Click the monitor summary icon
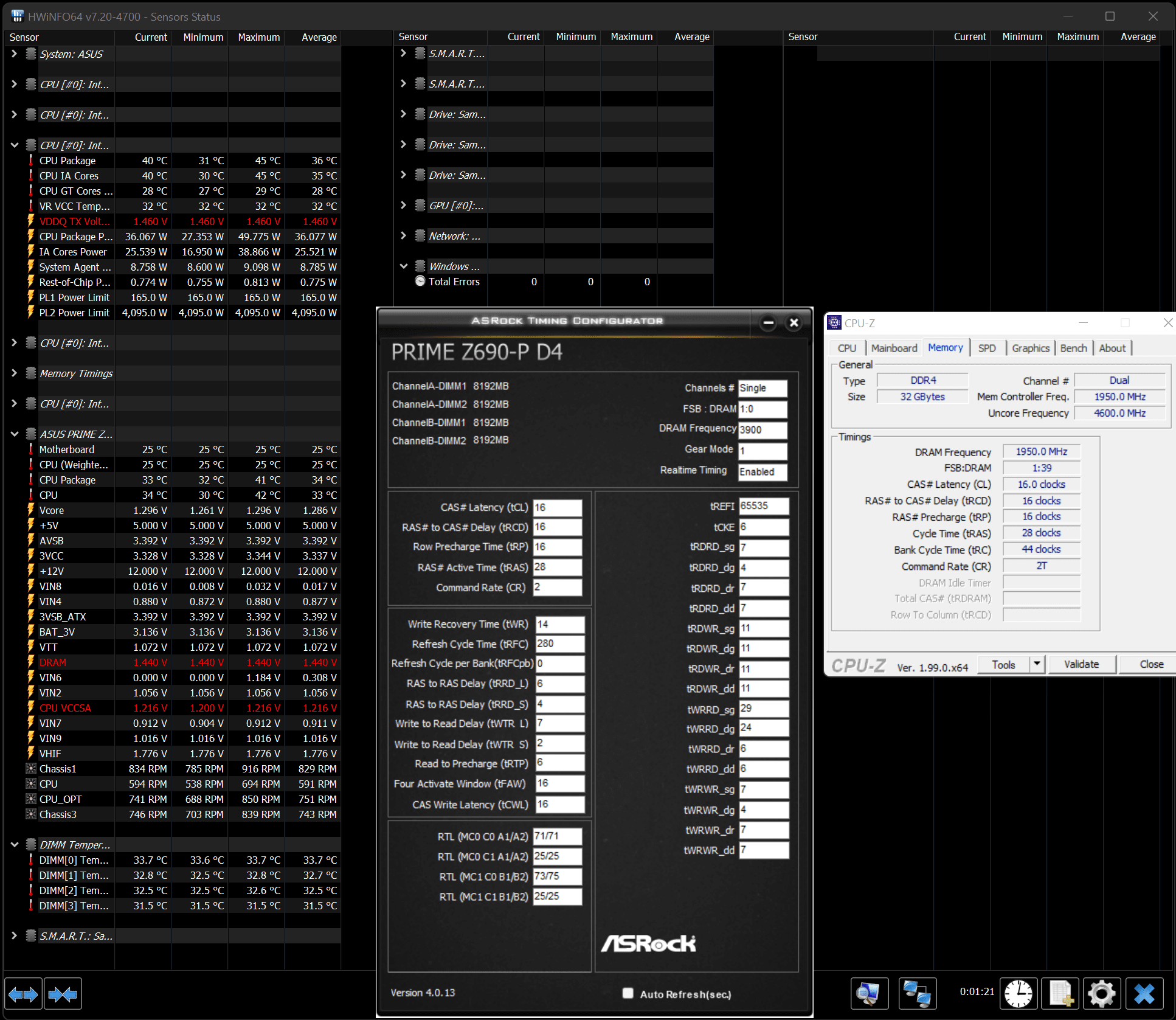The height and width of the screenshot is (1020, 1176). tap(868, 994)
